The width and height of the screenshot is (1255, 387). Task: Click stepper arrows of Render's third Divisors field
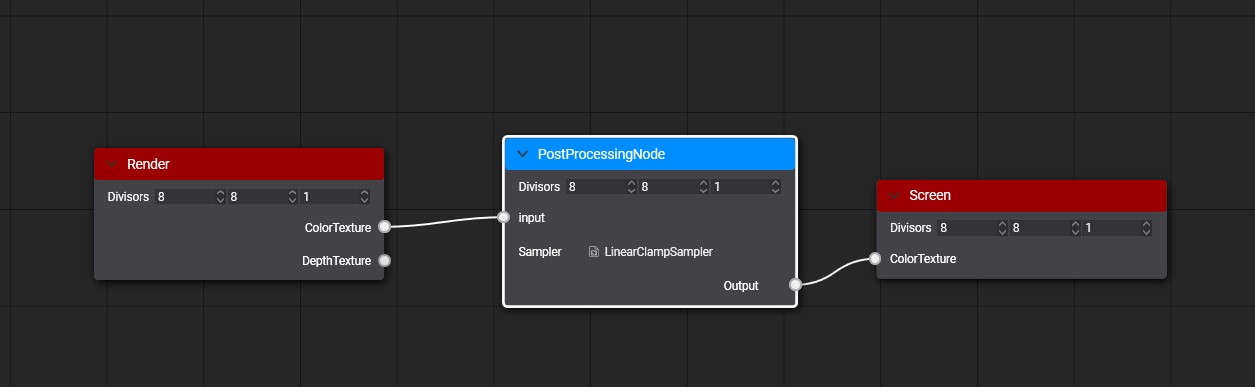tap(364, 197)
